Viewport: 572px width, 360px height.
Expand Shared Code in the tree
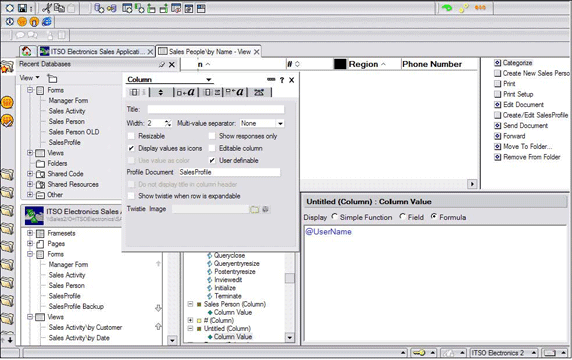[30, 174]
